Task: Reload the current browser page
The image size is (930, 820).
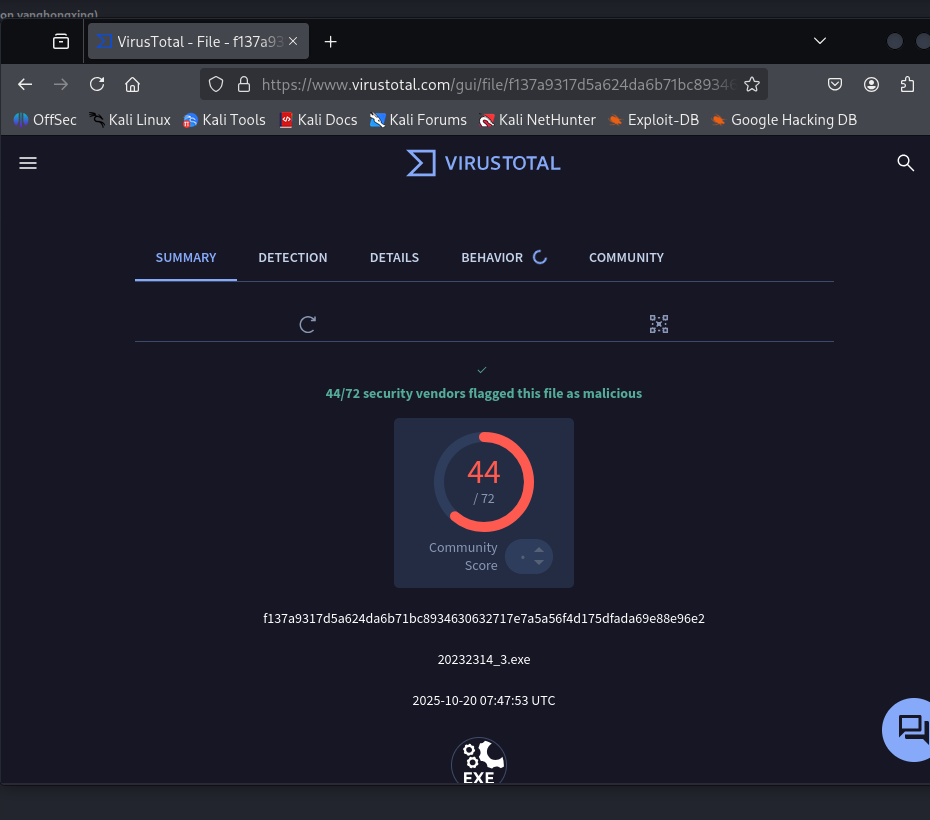Action: (97, 84)
